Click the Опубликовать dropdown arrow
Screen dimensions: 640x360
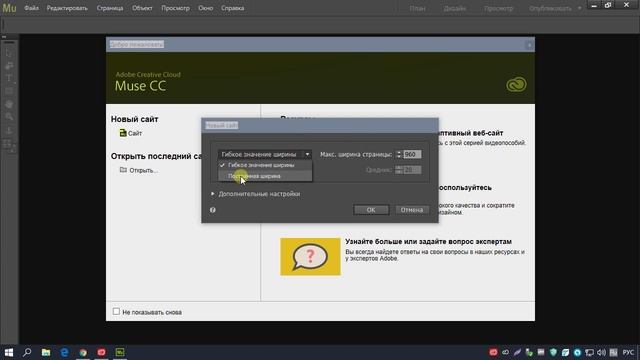coord(580,9)
